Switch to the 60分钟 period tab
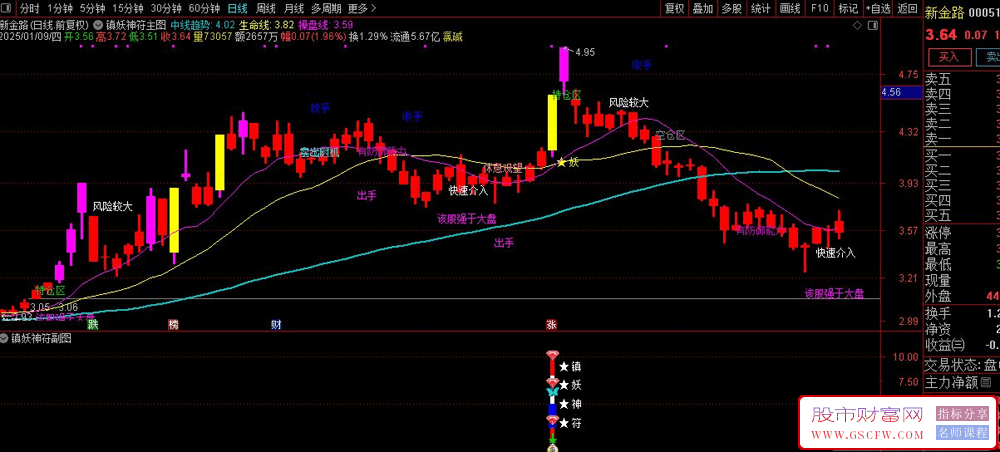The width and height of the screenshot is (1000, 452). [x=205, y=9]
